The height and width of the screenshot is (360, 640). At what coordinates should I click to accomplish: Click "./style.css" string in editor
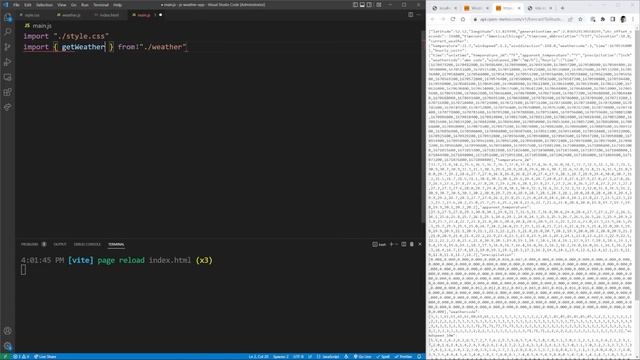click(81, 36)
